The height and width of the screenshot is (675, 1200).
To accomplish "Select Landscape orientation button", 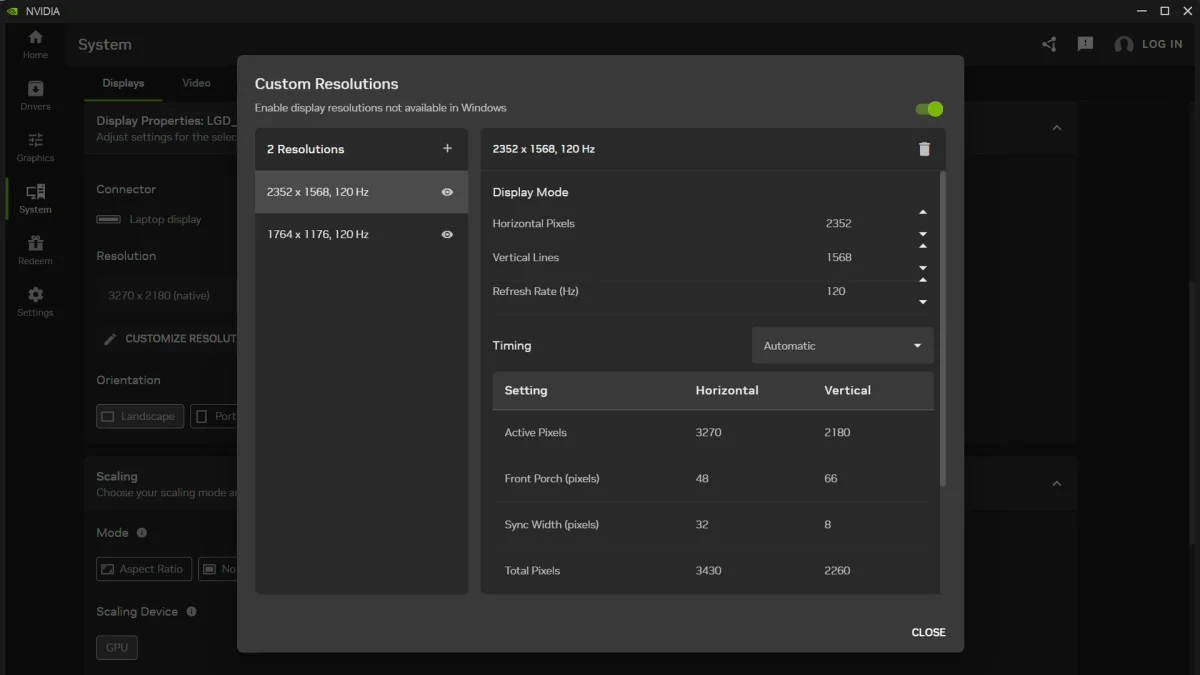I will pyautogui.click(x=140, y=416).
